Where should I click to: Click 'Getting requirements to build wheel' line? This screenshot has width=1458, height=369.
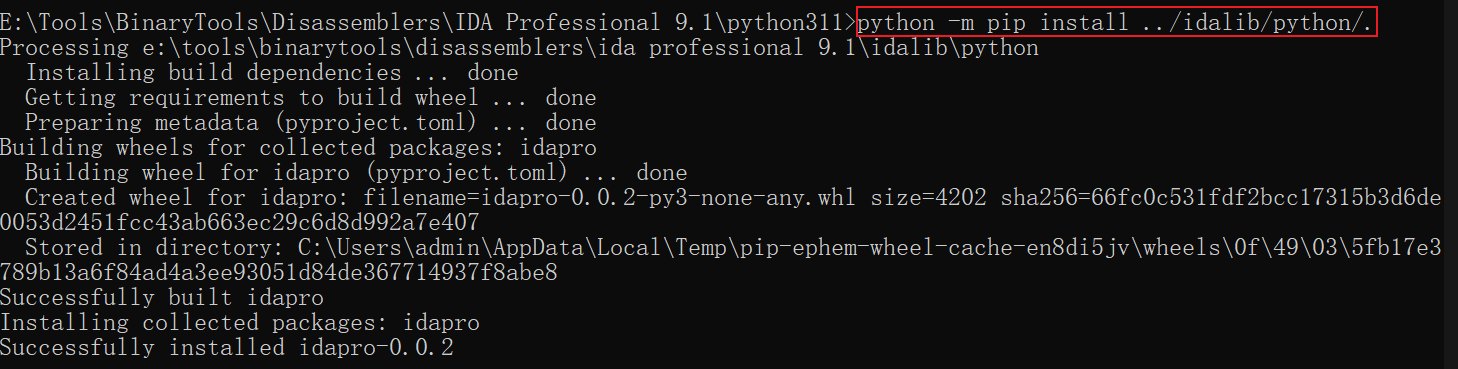pos(311,97)
